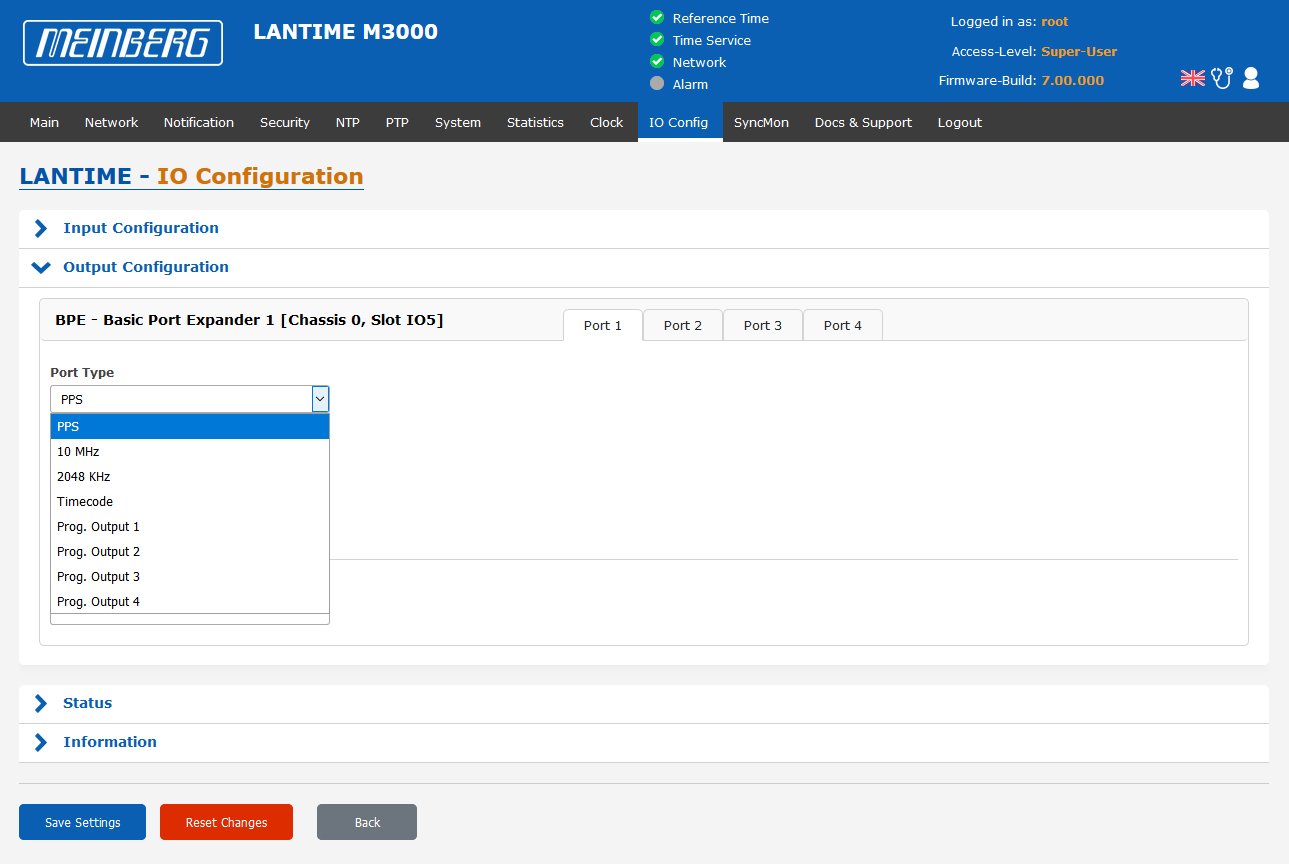Close the Port Type dropdown arrow
The width and height of the screenshot is (1289, 864).
[x=320, y=399]
